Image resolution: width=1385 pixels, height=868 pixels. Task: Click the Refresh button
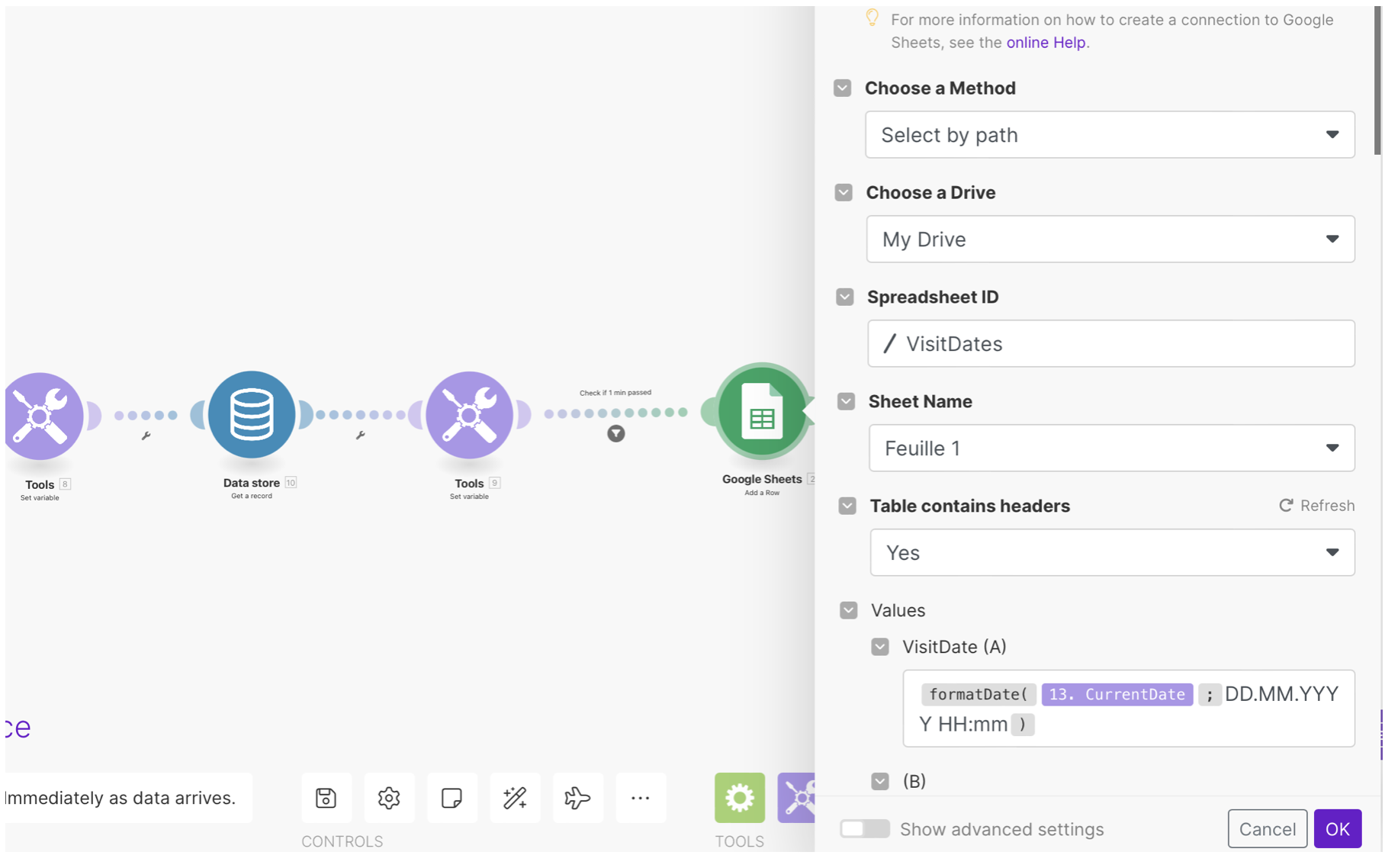pos(1317,506)
